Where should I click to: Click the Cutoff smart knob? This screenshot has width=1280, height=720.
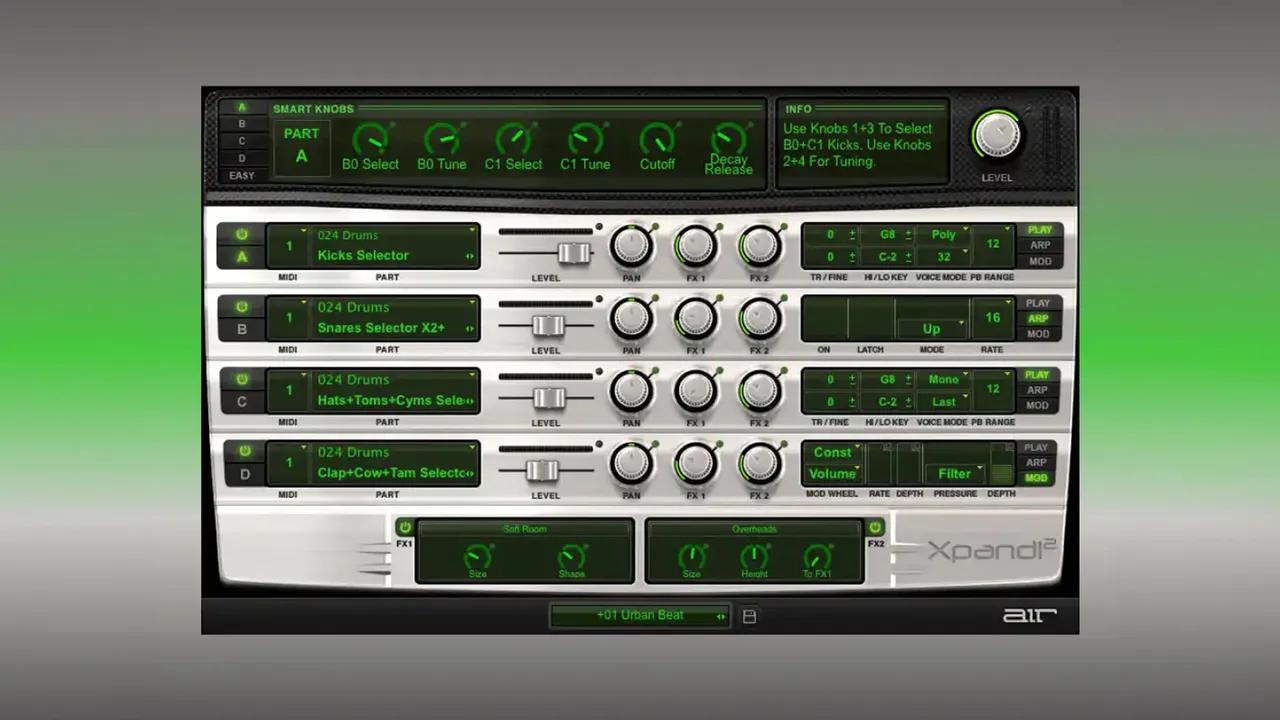pos(657,138)
